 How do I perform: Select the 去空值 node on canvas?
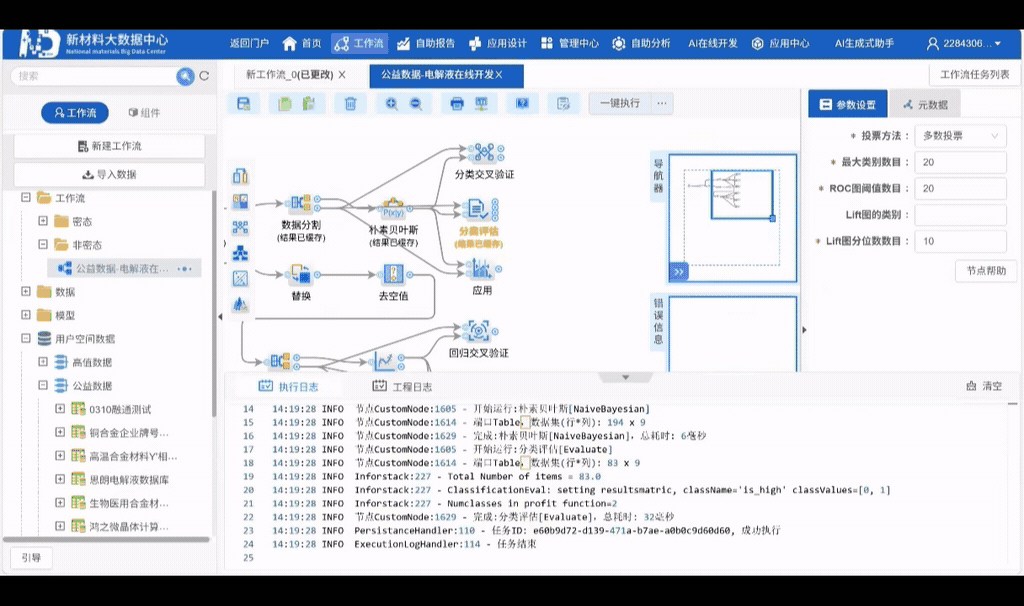[392, 275]
